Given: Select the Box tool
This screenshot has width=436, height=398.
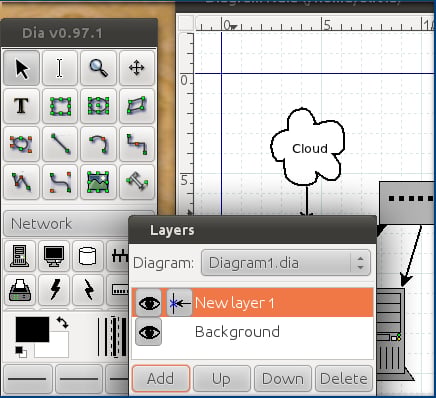Looking at the screenshot, I should click(x=60, y=106).
